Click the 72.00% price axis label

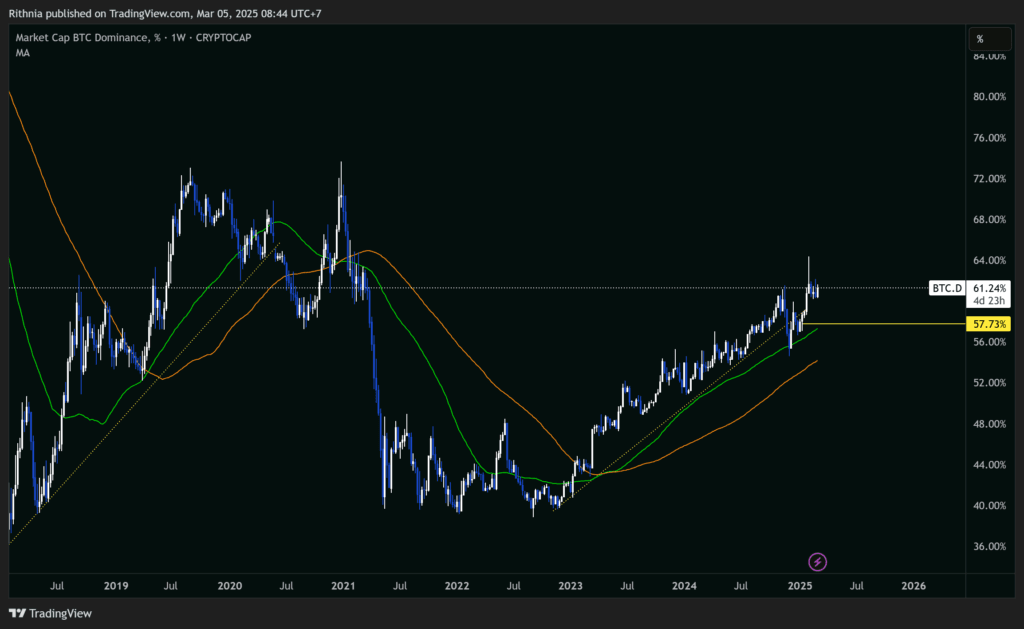(x=988, y=178)
